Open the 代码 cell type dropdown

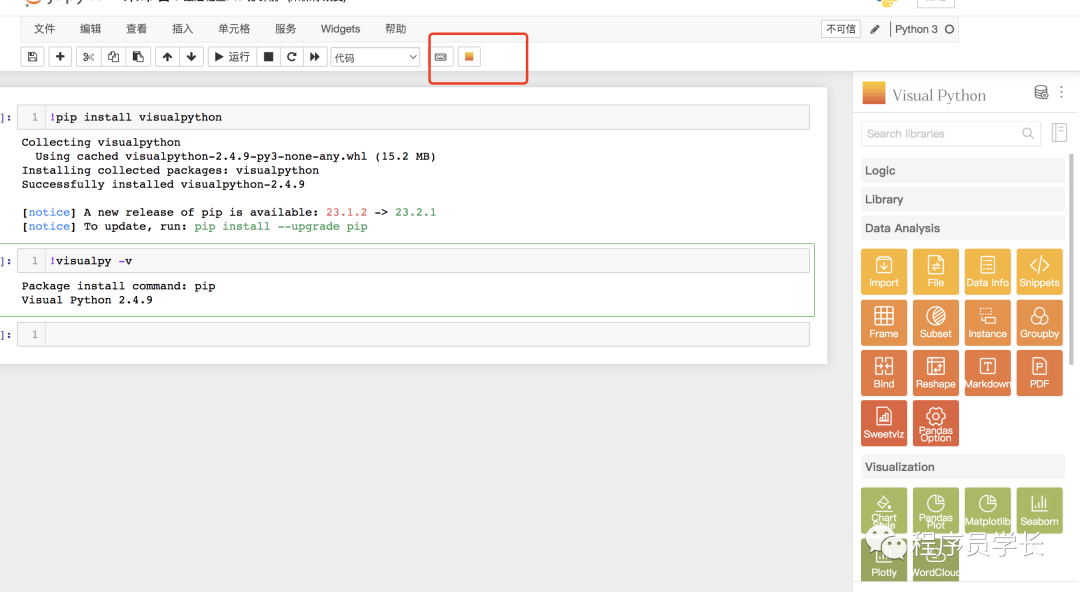click(x=375, y=57)
